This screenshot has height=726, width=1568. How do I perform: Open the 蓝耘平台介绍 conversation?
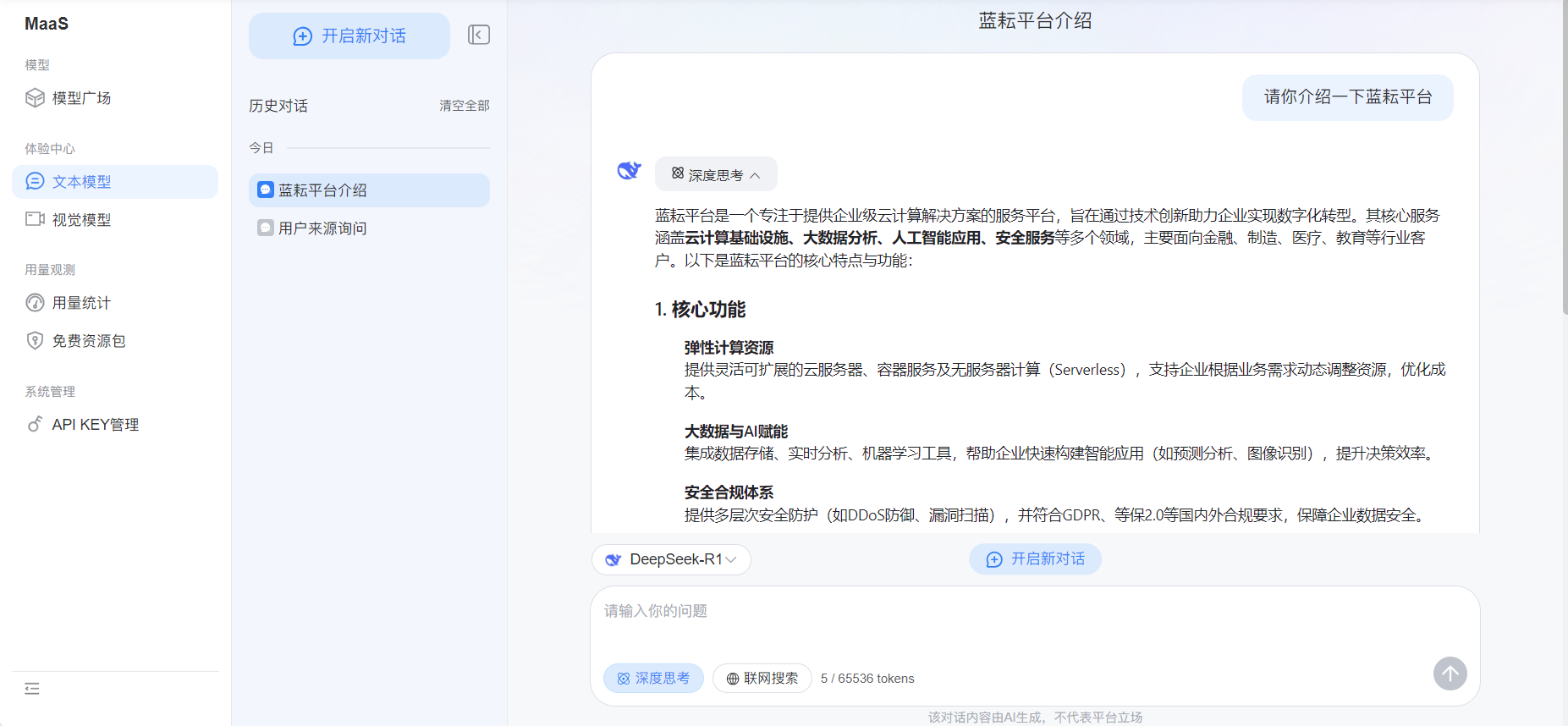[369, 190]
